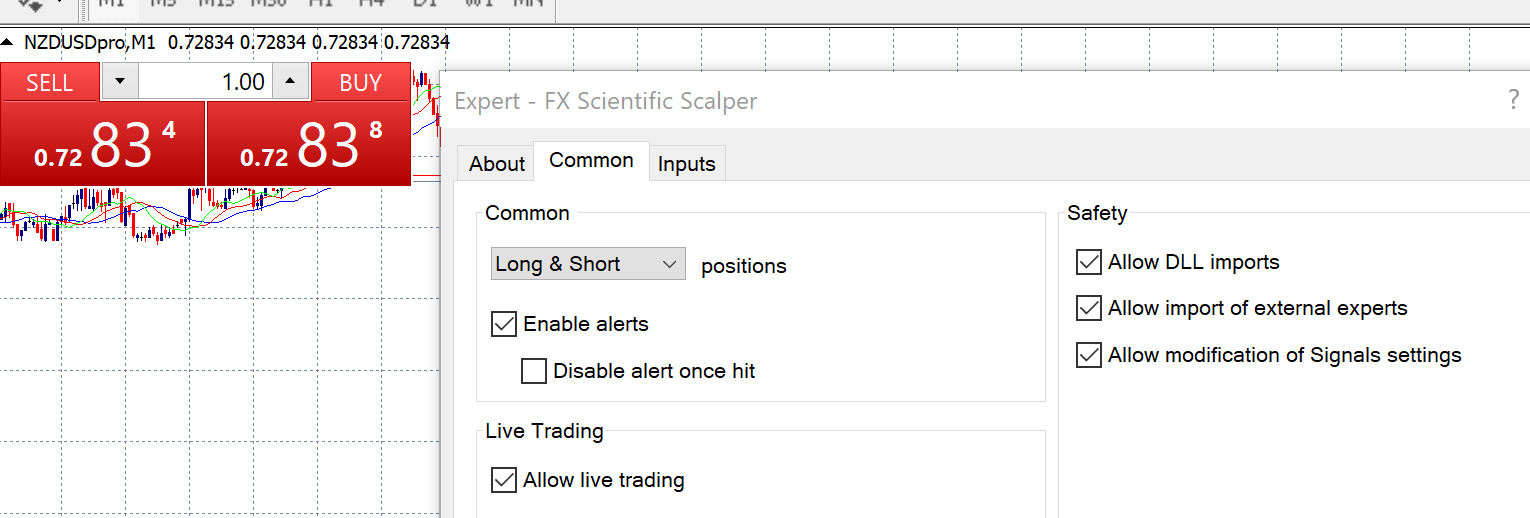This screenshot has width=1530, height=518.
Task: Click the 1.00 volume input field
Action: coord(205,82)
